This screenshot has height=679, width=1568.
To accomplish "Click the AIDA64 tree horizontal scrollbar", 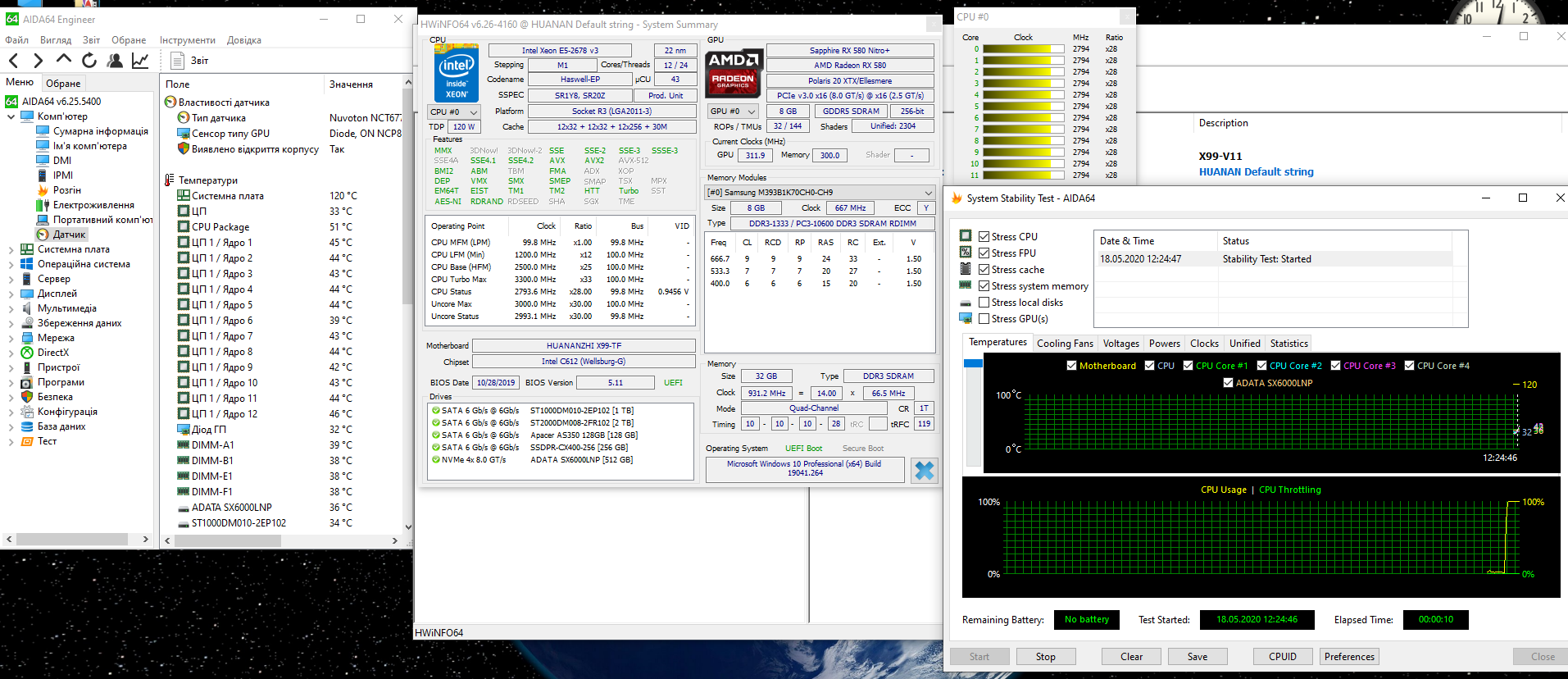I will [x=72, y=539].
